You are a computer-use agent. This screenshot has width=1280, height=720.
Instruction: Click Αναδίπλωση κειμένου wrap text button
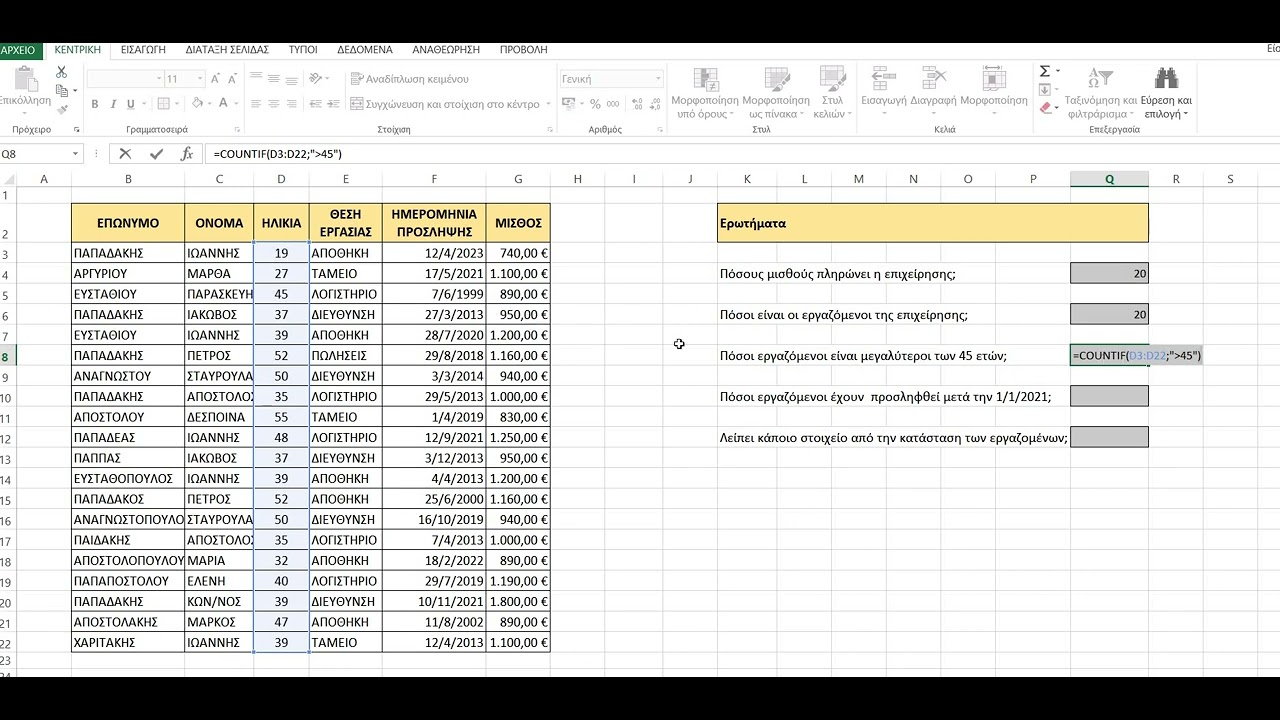click(x=410, y=79)
